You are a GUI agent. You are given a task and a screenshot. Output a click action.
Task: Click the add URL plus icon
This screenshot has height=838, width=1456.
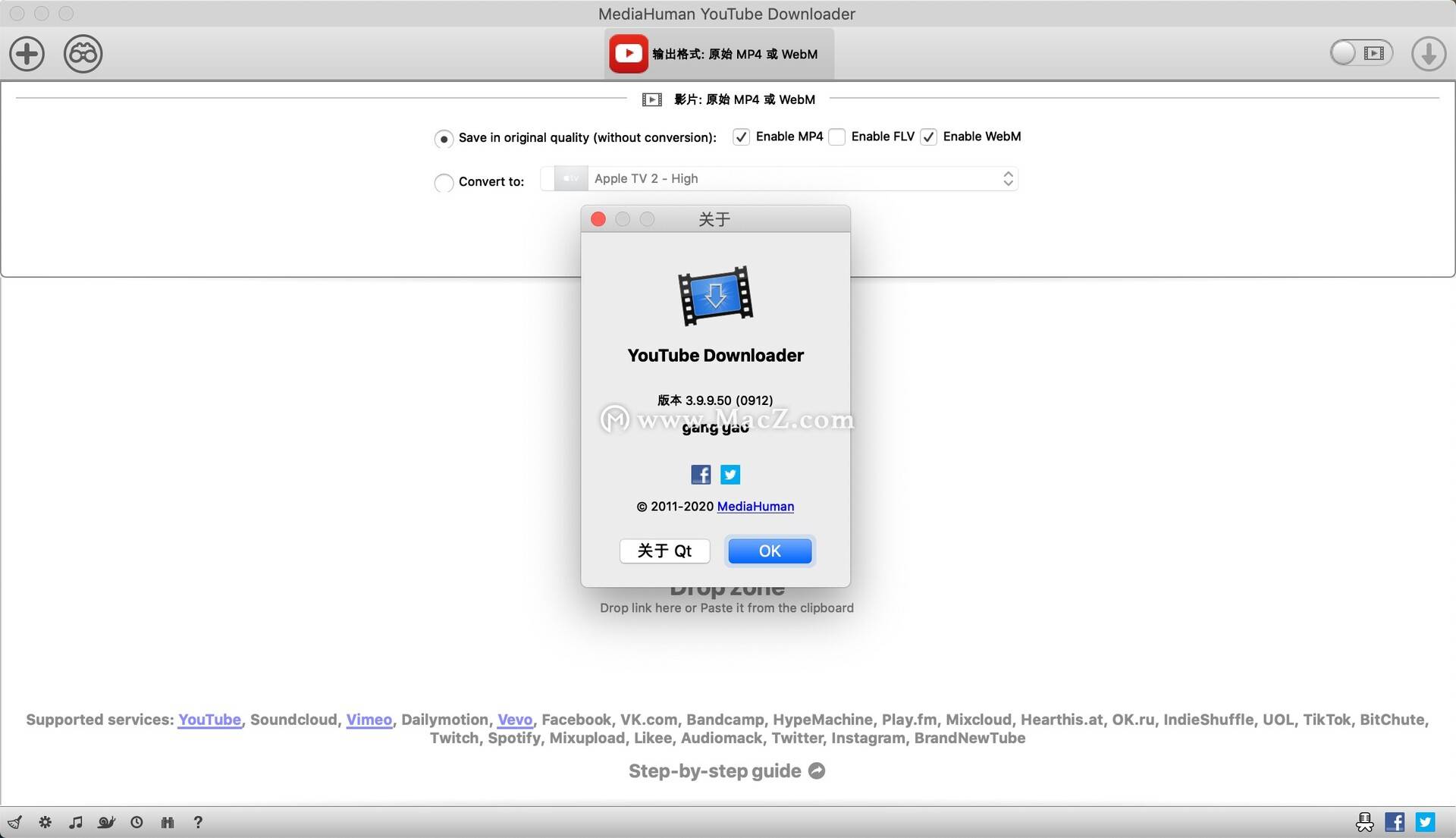27,54
